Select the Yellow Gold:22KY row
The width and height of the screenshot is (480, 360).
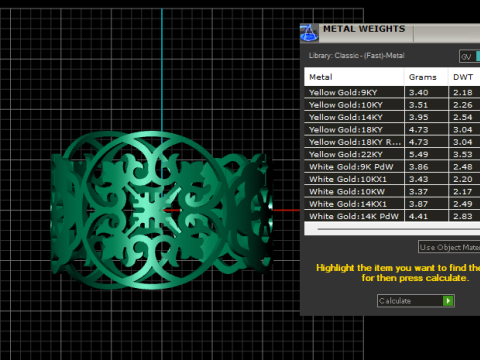pos(392,154)
